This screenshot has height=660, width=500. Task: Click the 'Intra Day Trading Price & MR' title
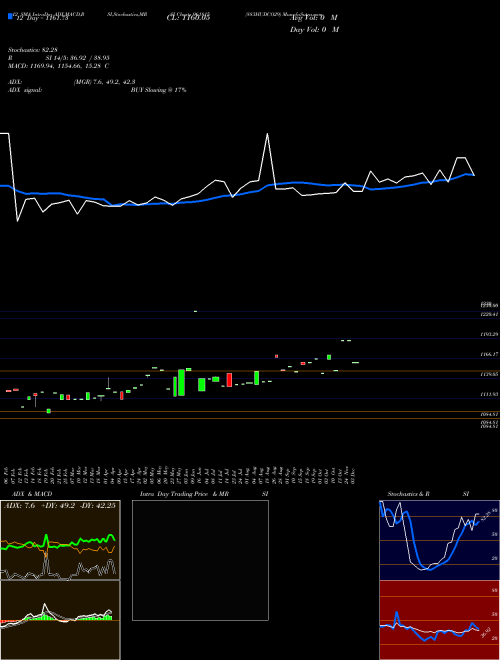click(184, 494)
